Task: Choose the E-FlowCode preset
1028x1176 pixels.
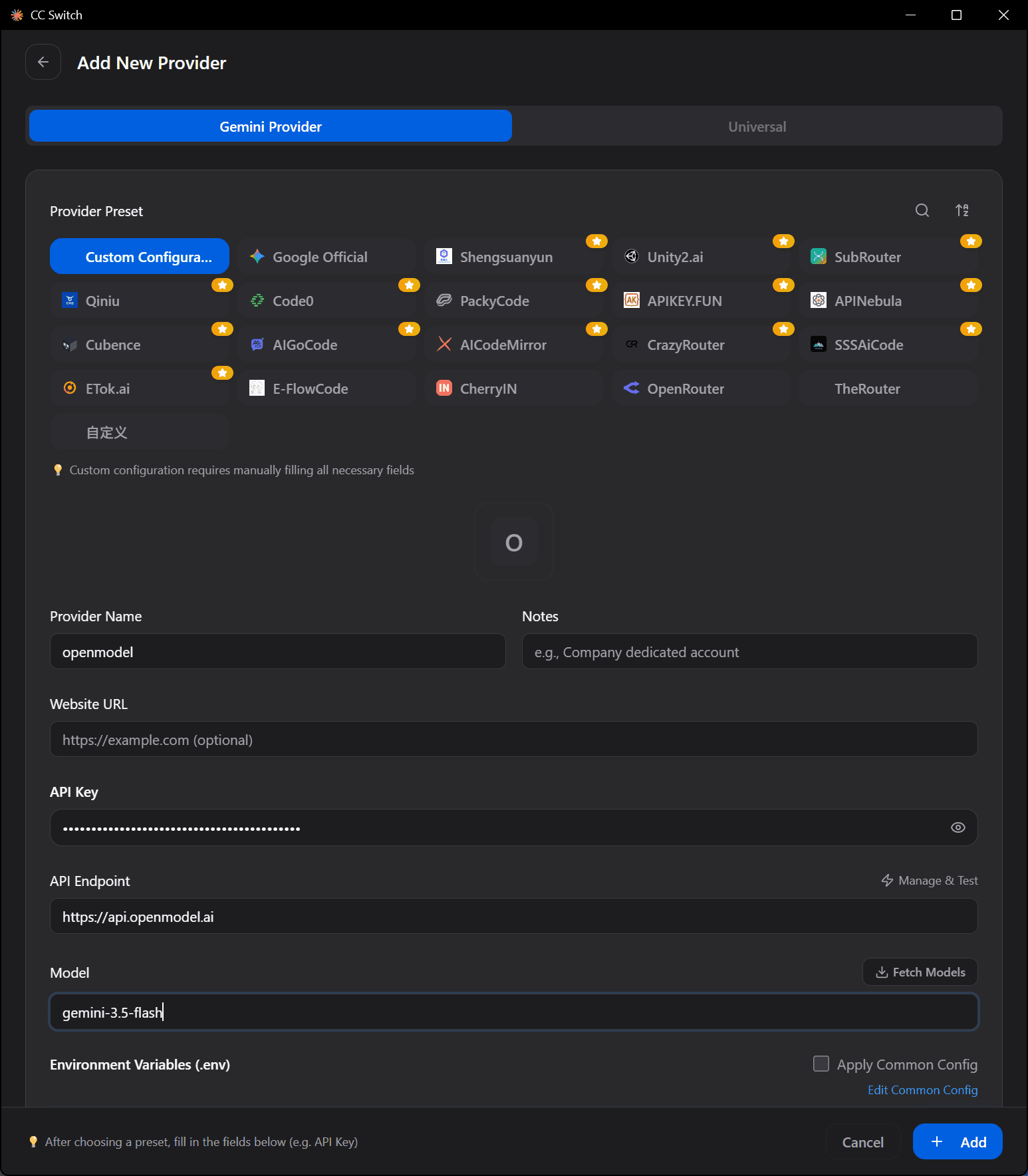Action: tap(326, 388)
